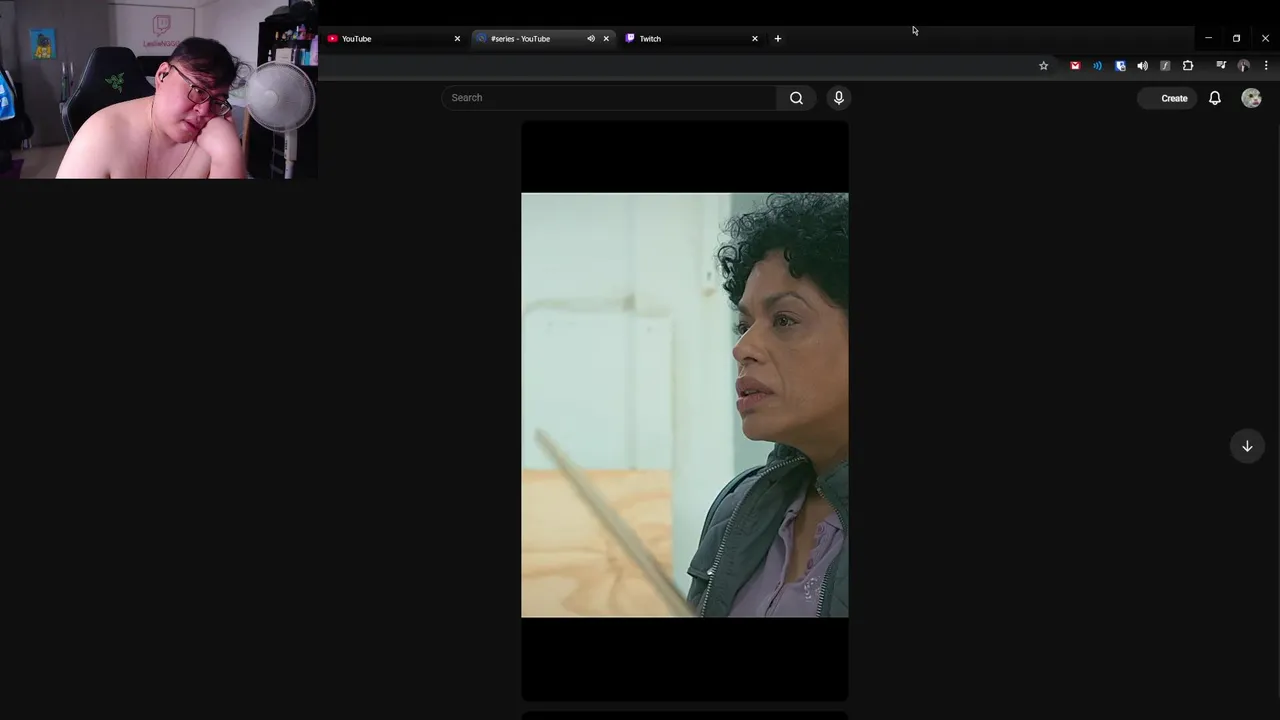Viewport: 1280px width, 720px height.
Task: Open the gray script 'f' extension icon
Action: (1165, 66)
